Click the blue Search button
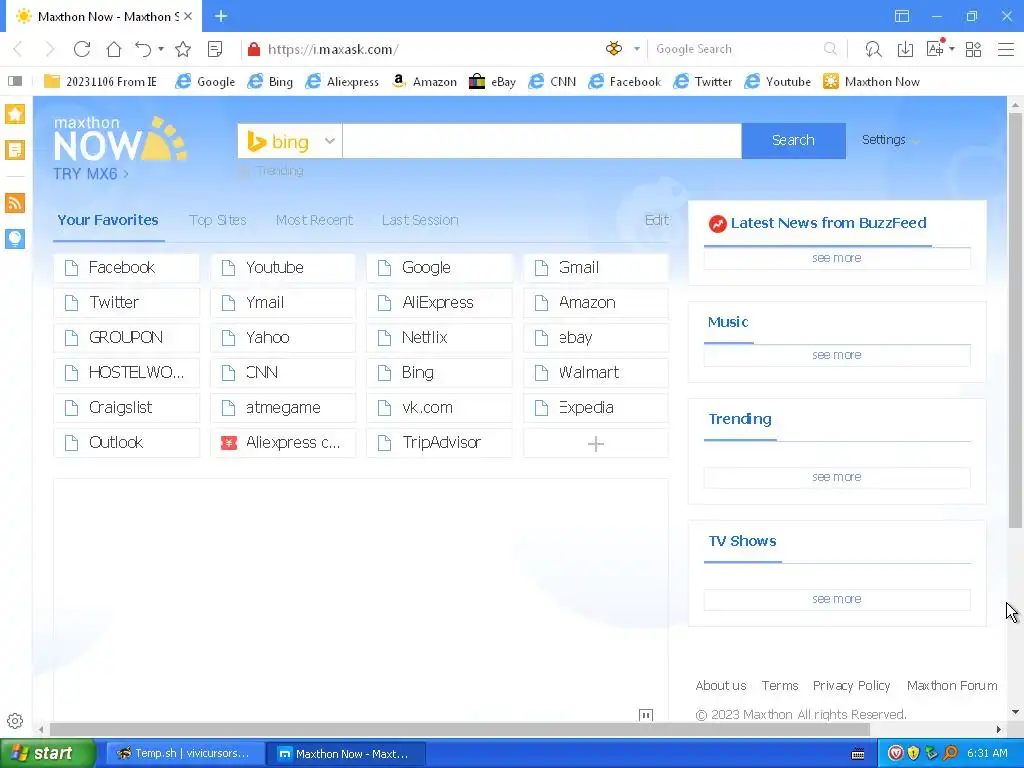The height and width of the screenshot is (768, 1024). click(793, 140)
